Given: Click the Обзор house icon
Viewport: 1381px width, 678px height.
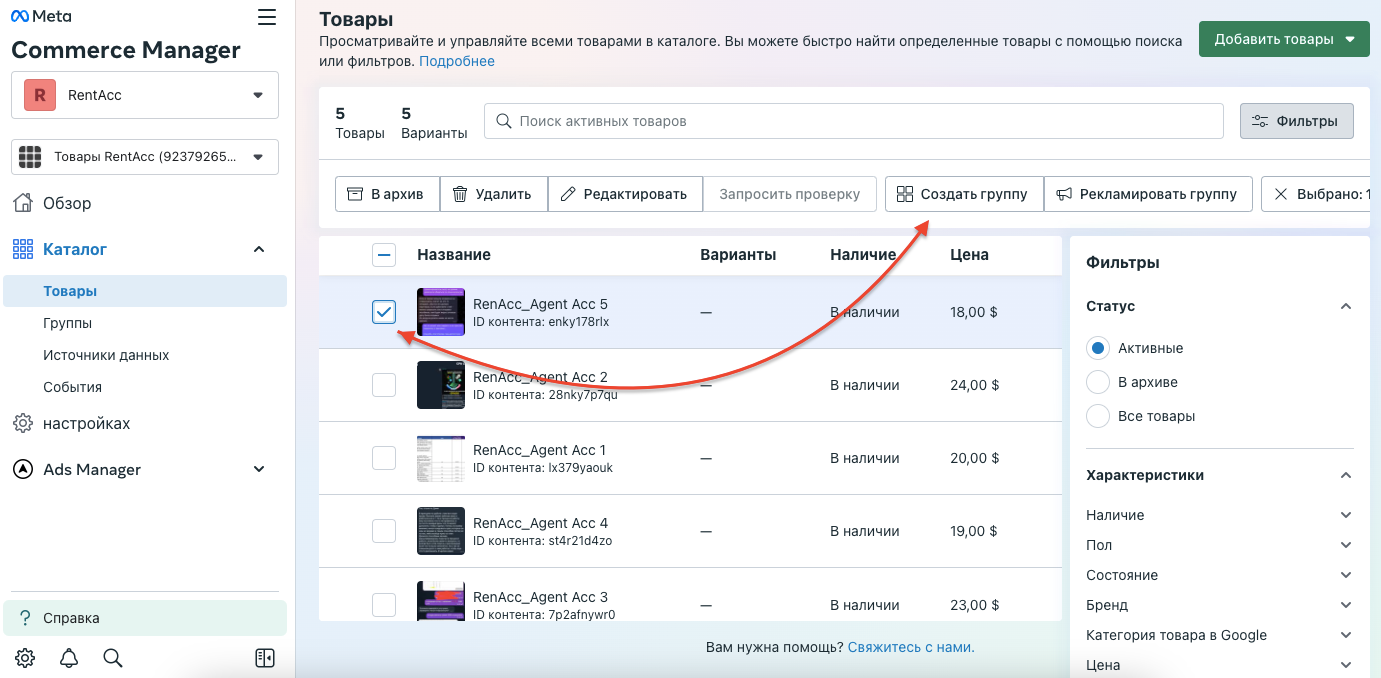Looking at the screenshot, I should (x=23, y=203).
